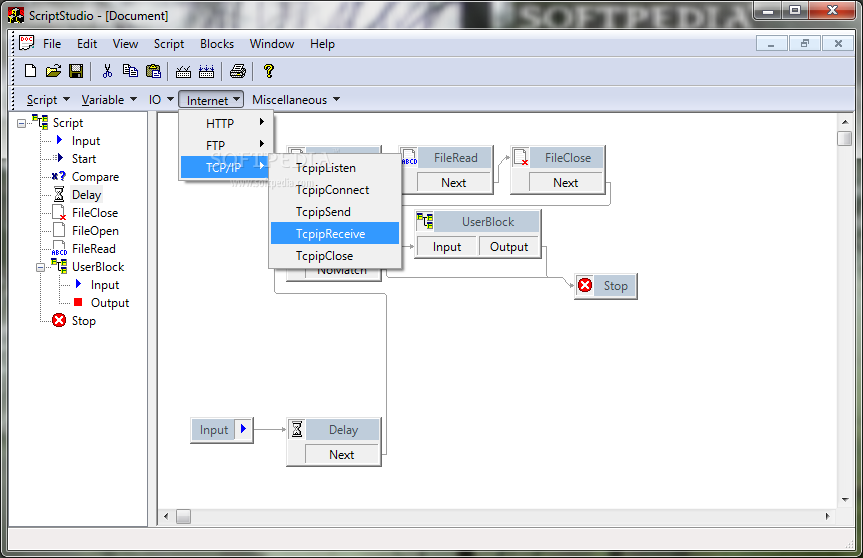The image size is (863, 558).
Task: Click the Delay hourglass icon in the tree
Action: click(x=59, y=194)
